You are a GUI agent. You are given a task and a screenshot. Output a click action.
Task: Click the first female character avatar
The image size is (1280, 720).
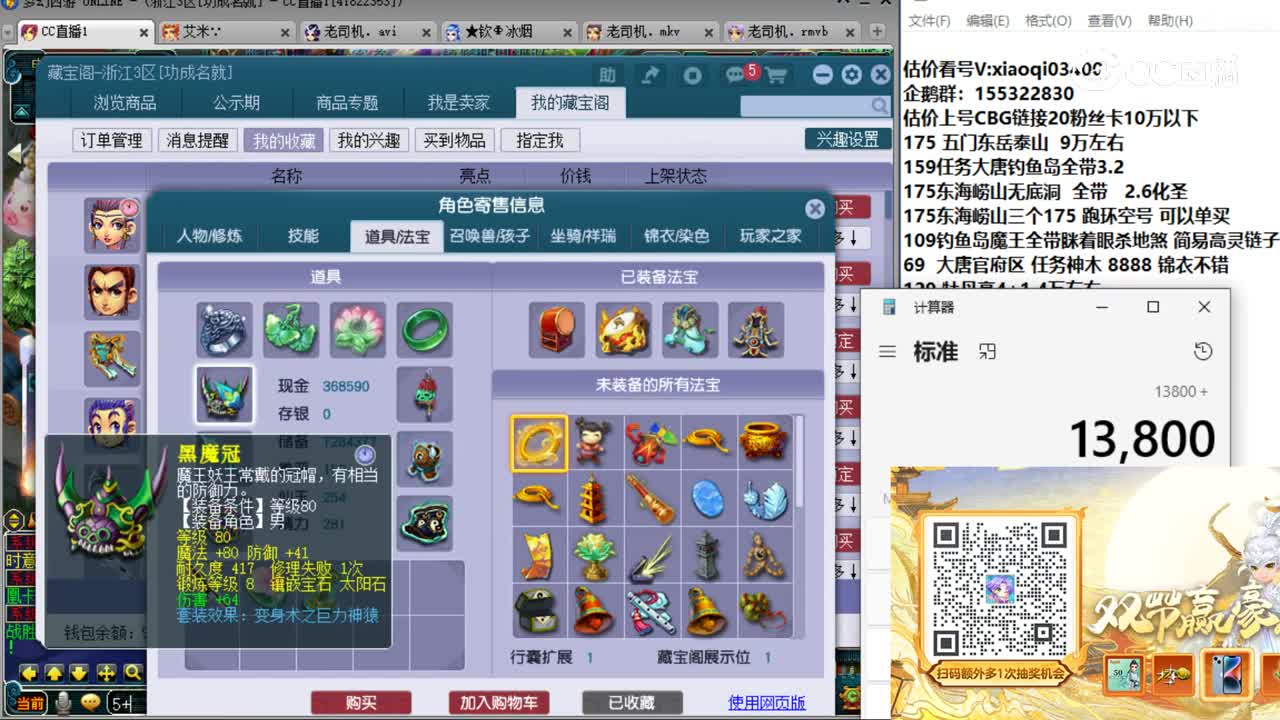(111, 224)
